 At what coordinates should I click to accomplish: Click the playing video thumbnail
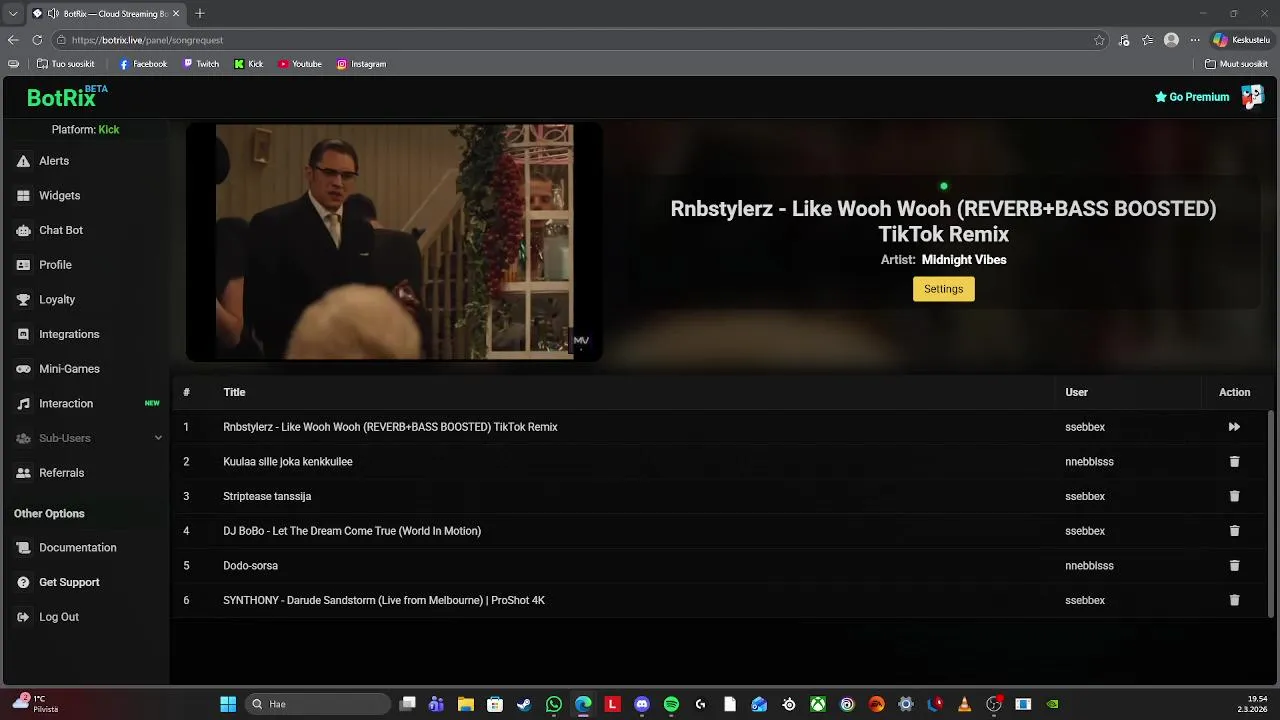tap(394, 241)
